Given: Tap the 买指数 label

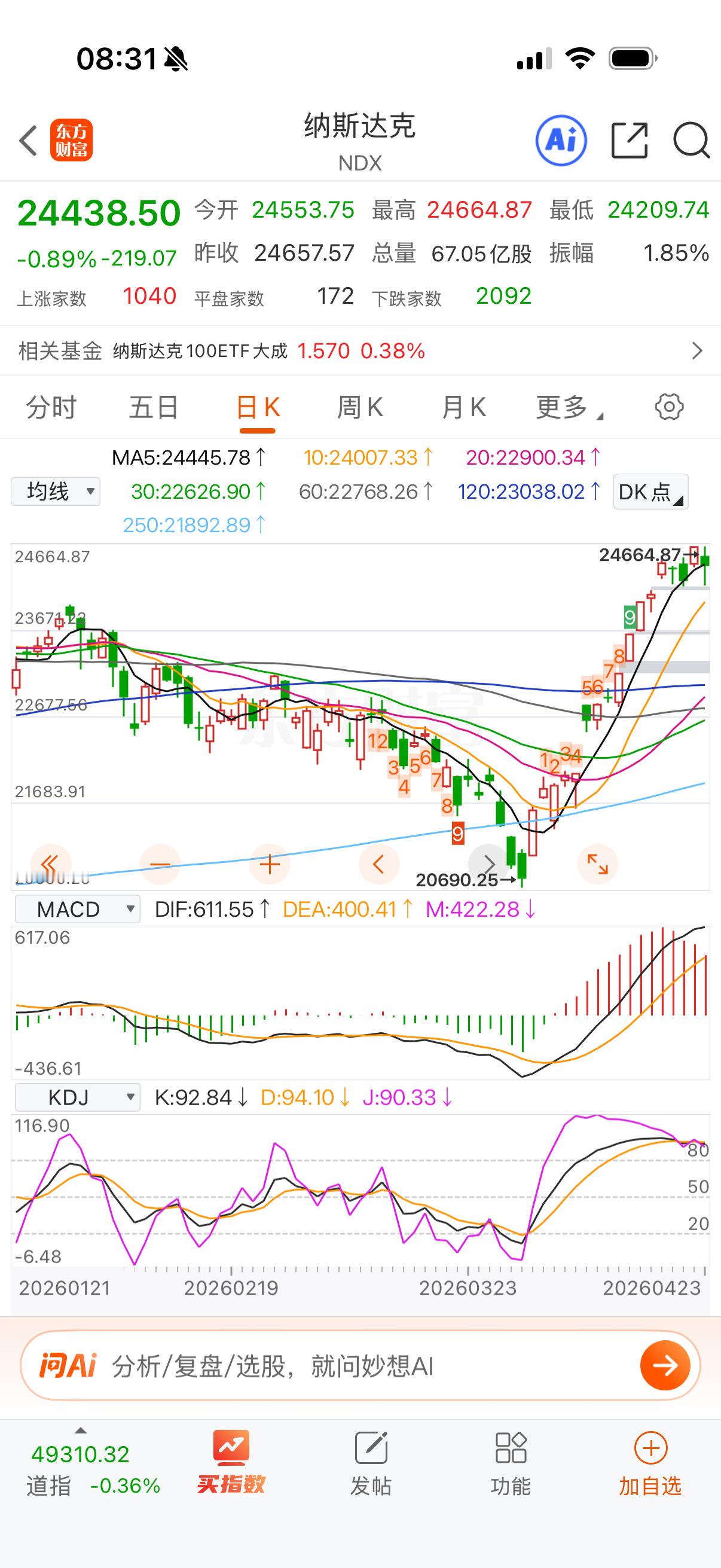Looking at the screenshot, I should click(x=231, y=1485).
